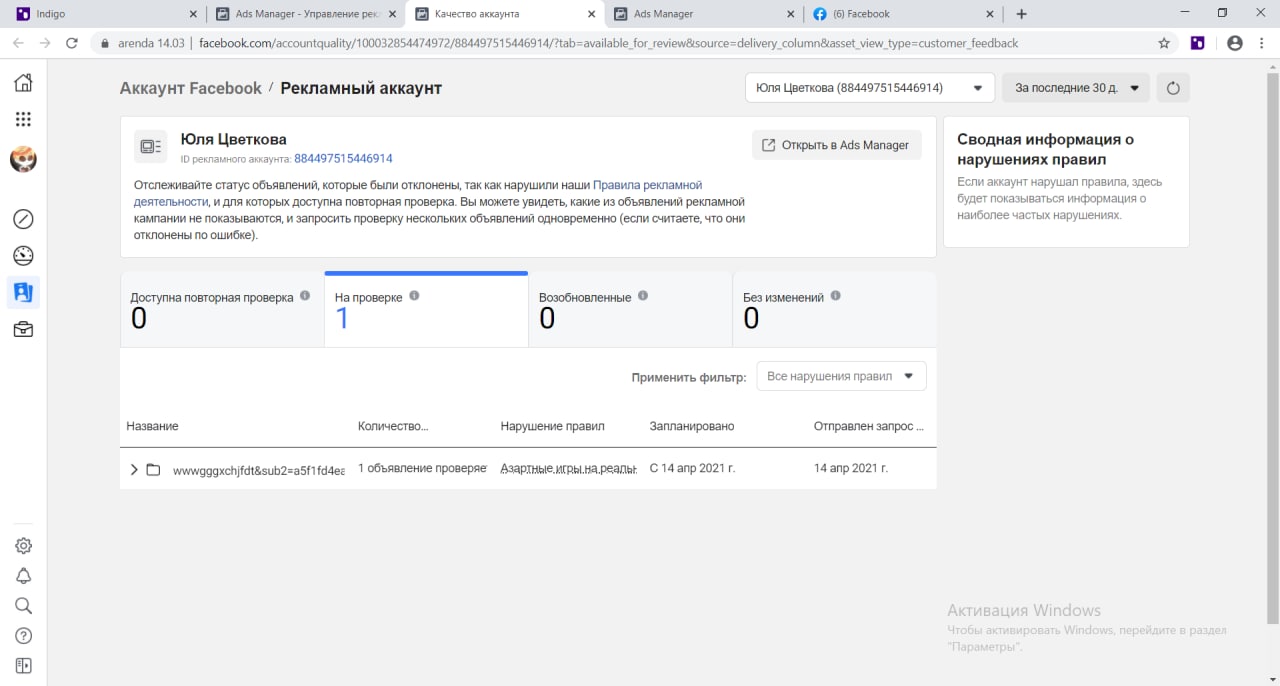The image size is (1280, 686).
Task: Click the profile avatar in sidebar
Action: point(23,159)
